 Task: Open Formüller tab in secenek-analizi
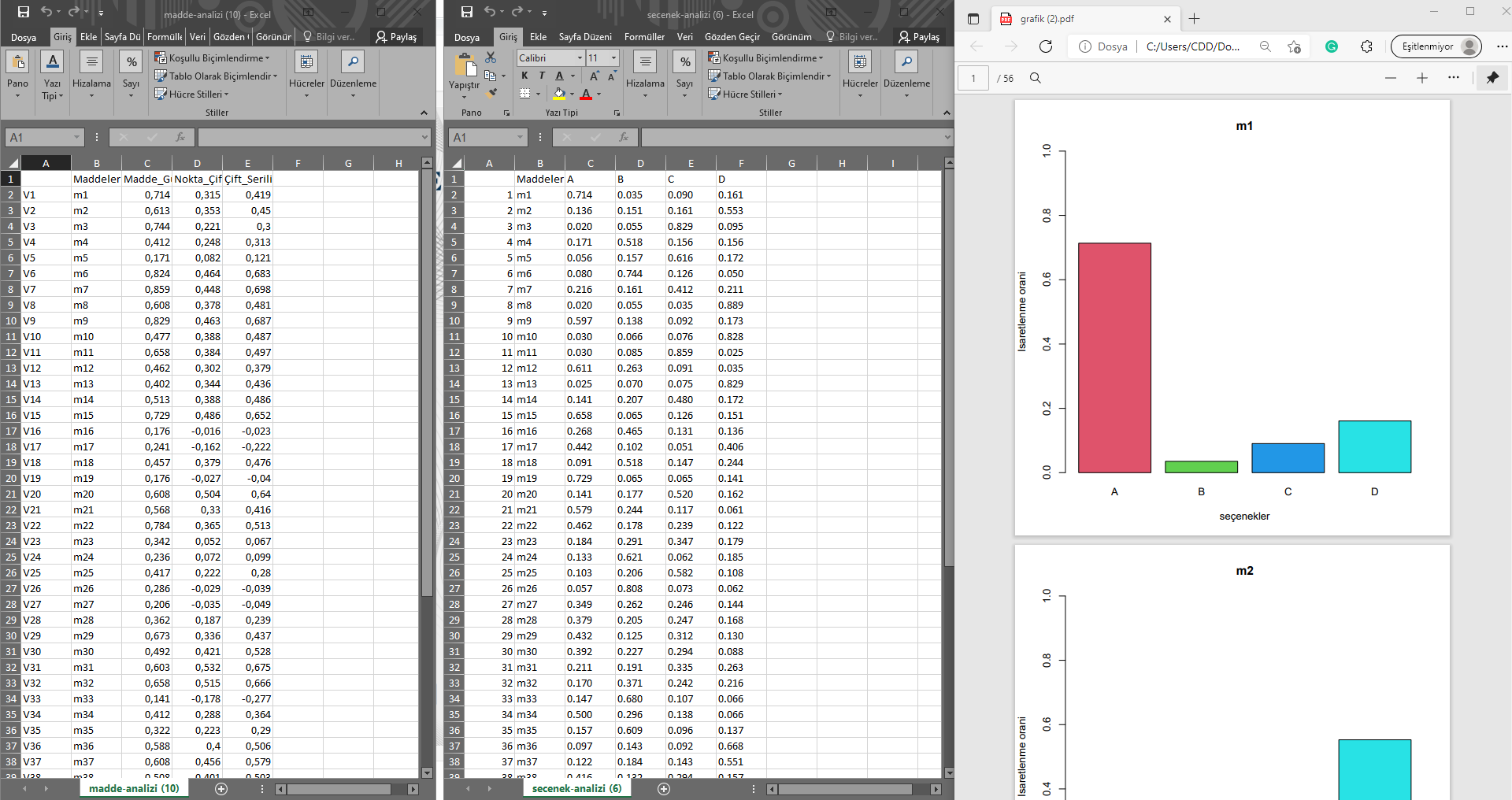(x=644, y=37)
